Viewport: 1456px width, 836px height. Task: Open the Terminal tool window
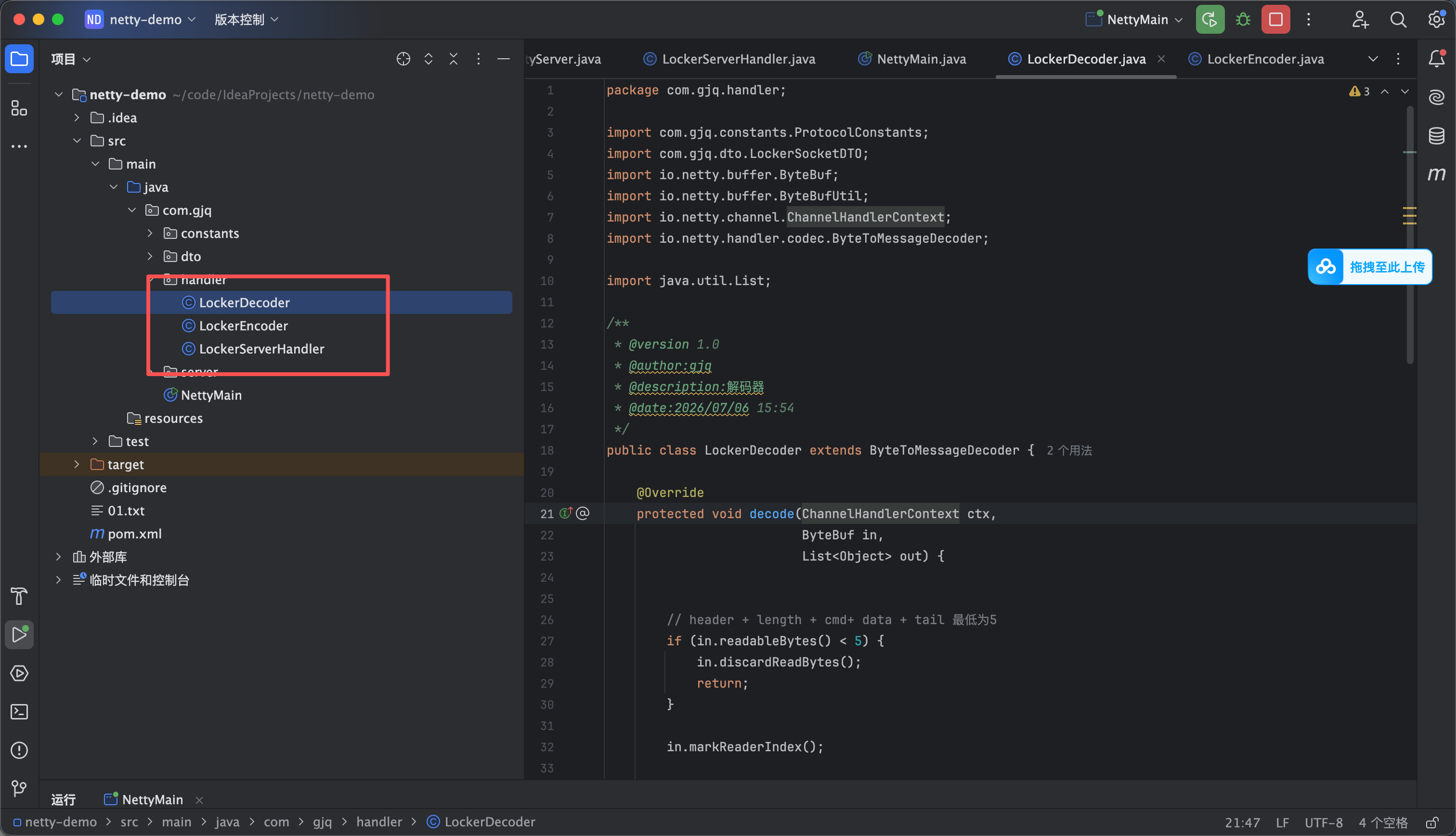pyautogui.click(x=20, y=712)
